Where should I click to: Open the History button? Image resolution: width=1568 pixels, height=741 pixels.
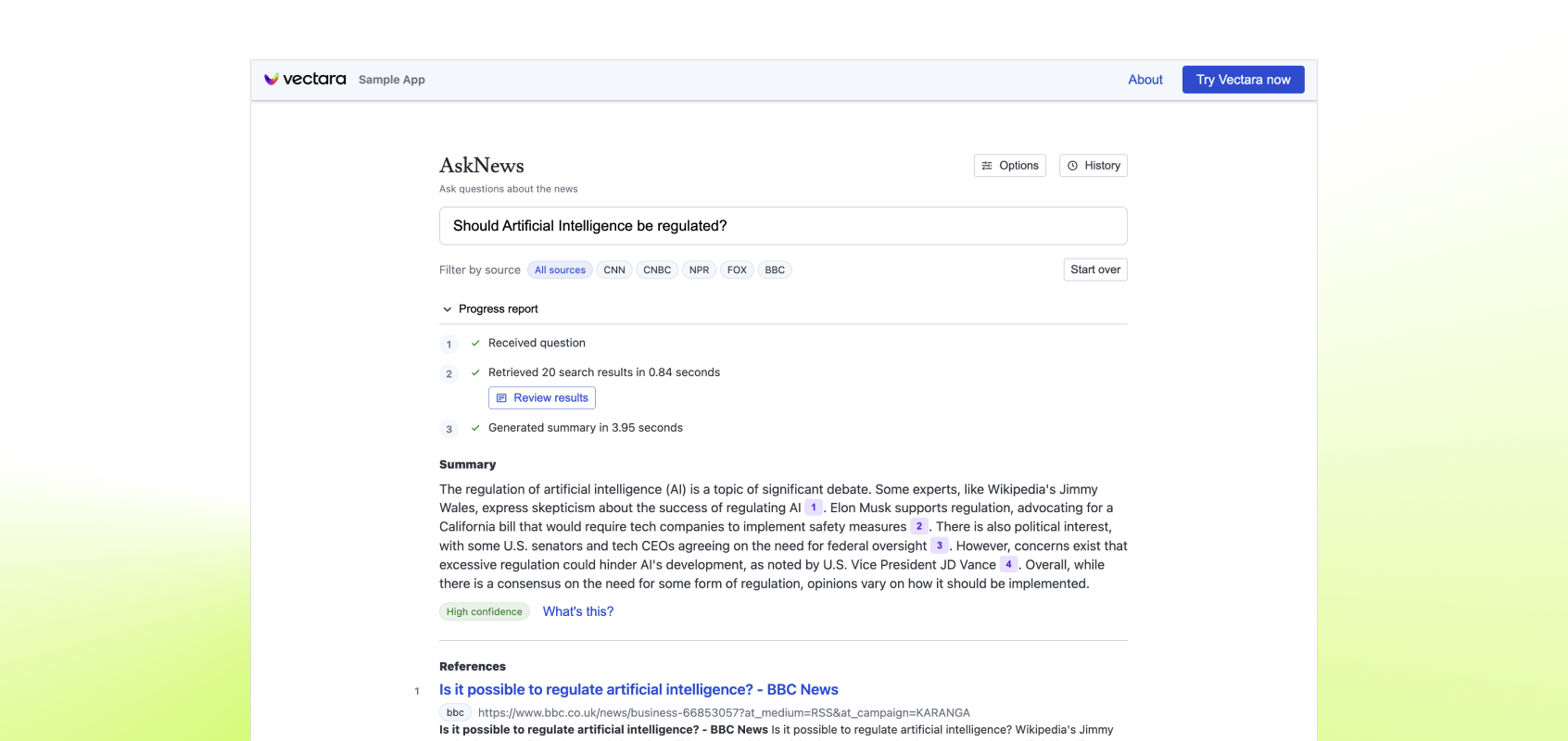pos(1094,166)
